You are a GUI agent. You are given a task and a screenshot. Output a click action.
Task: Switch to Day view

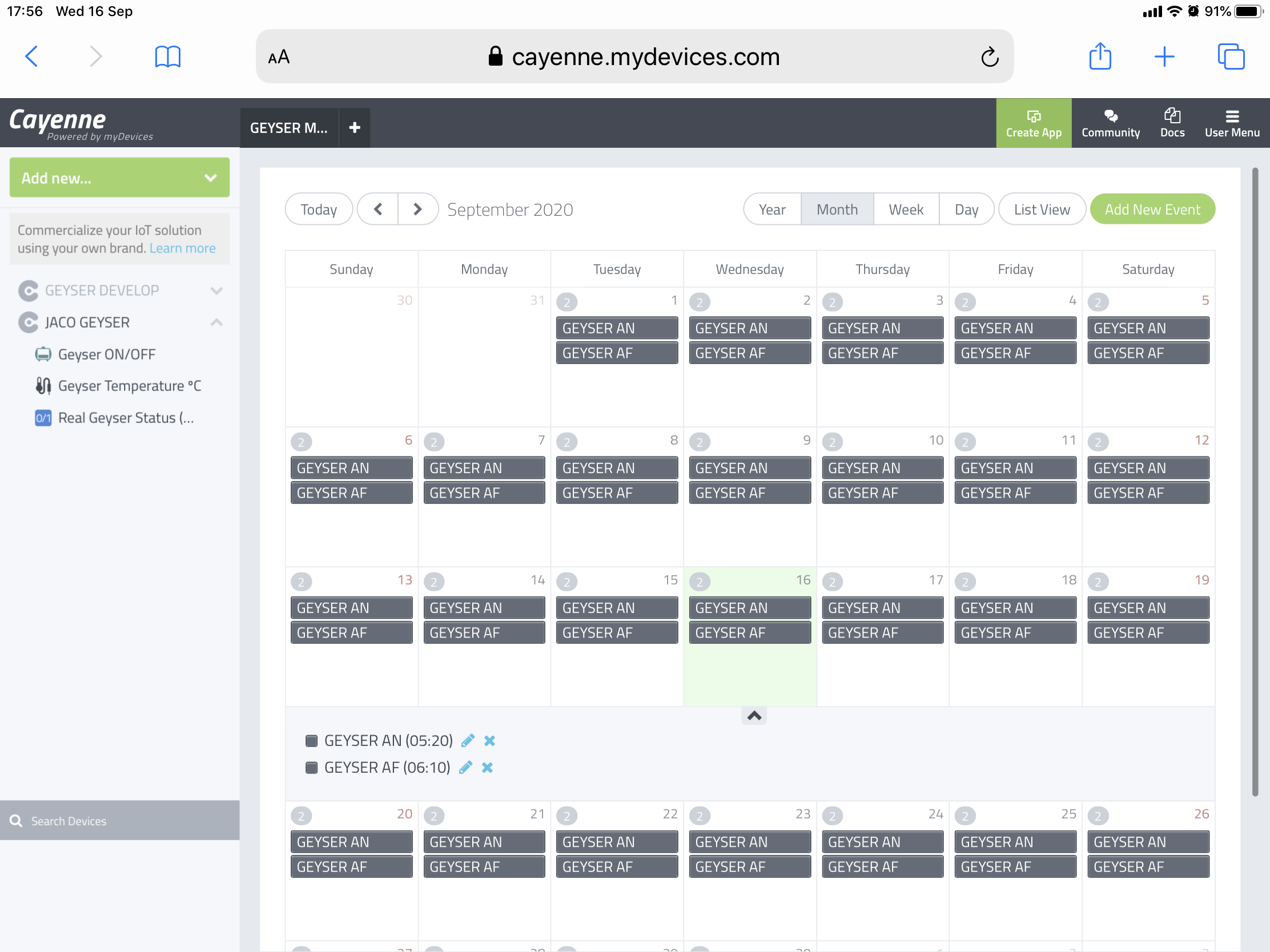click(x=966, y=209)
